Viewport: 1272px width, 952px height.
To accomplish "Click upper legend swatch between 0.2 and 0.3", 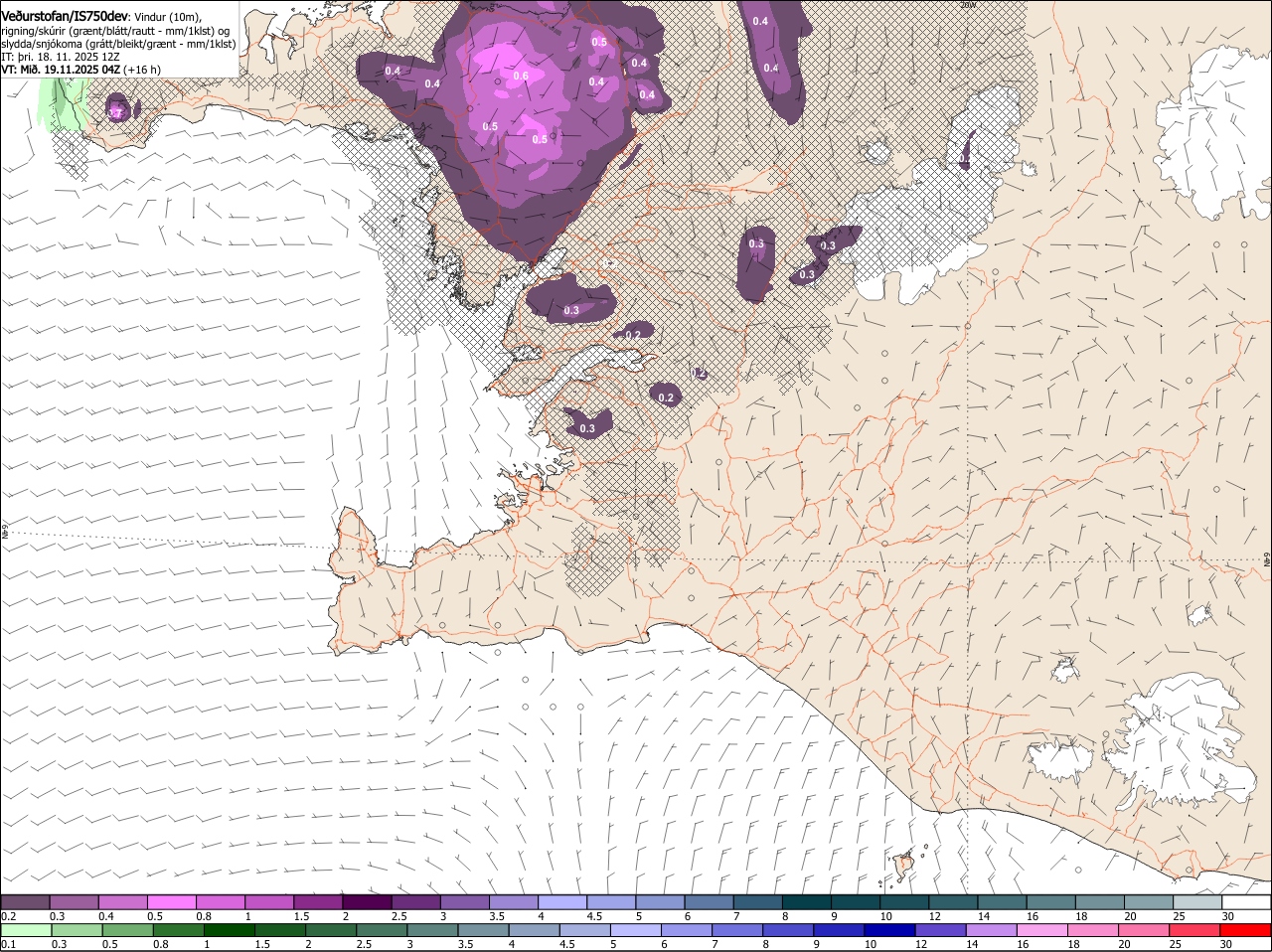I will (x=26, y=902).
